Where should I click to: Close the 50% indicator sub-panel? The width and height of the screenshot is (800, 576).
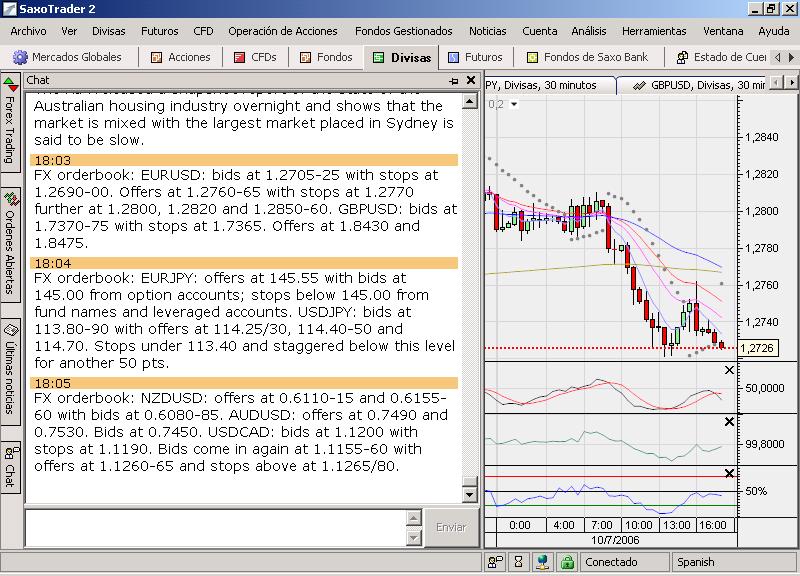730,473
